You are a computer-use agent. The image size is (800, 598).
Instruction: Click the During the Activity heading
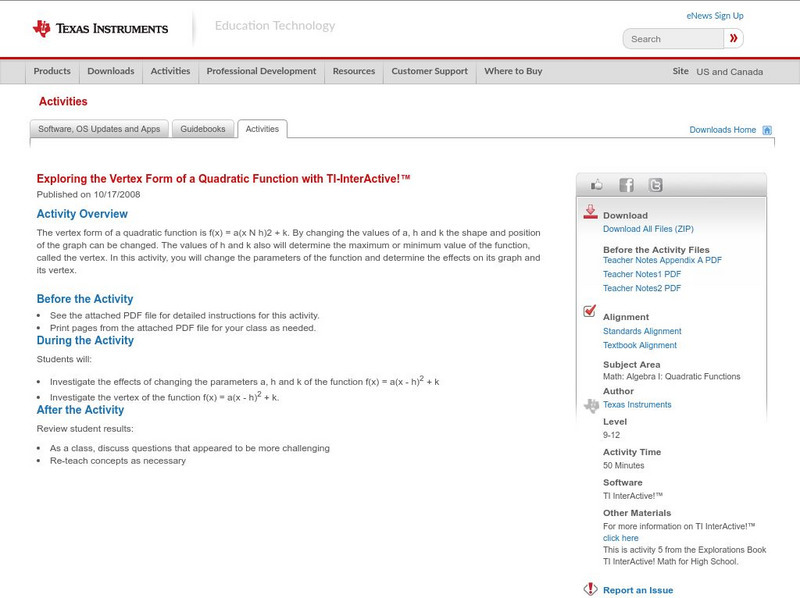click(x=85, y=341)
